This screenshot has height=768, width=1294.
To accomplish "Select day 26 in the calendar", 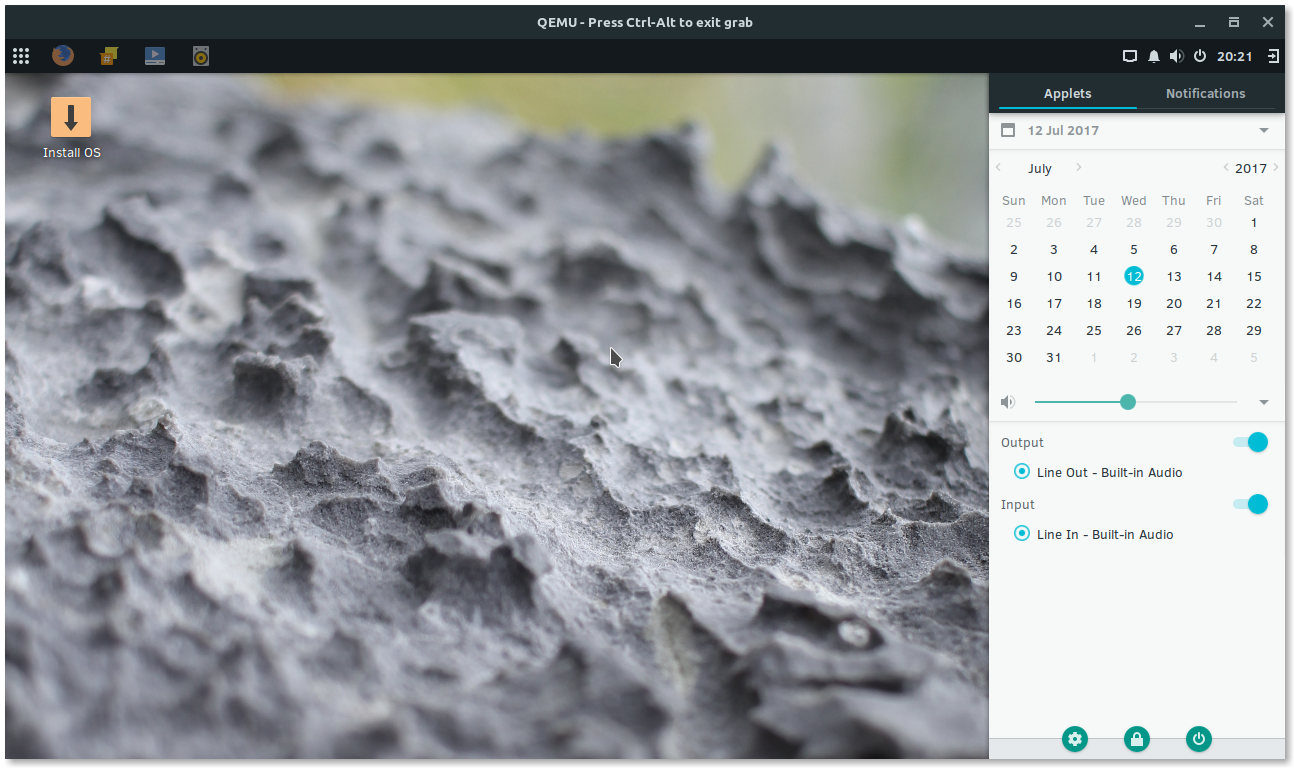I will [1134, 331].
